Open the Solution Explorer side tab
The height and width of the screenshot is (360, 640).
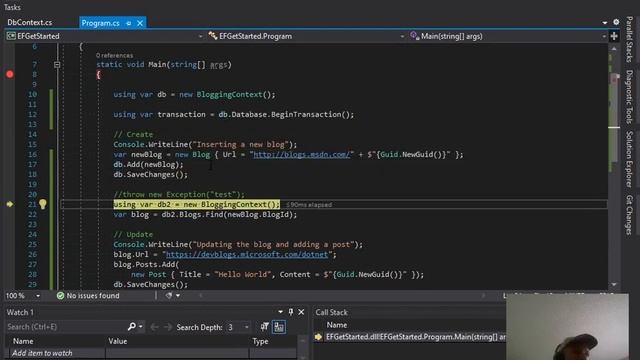[x=629, y=159]
